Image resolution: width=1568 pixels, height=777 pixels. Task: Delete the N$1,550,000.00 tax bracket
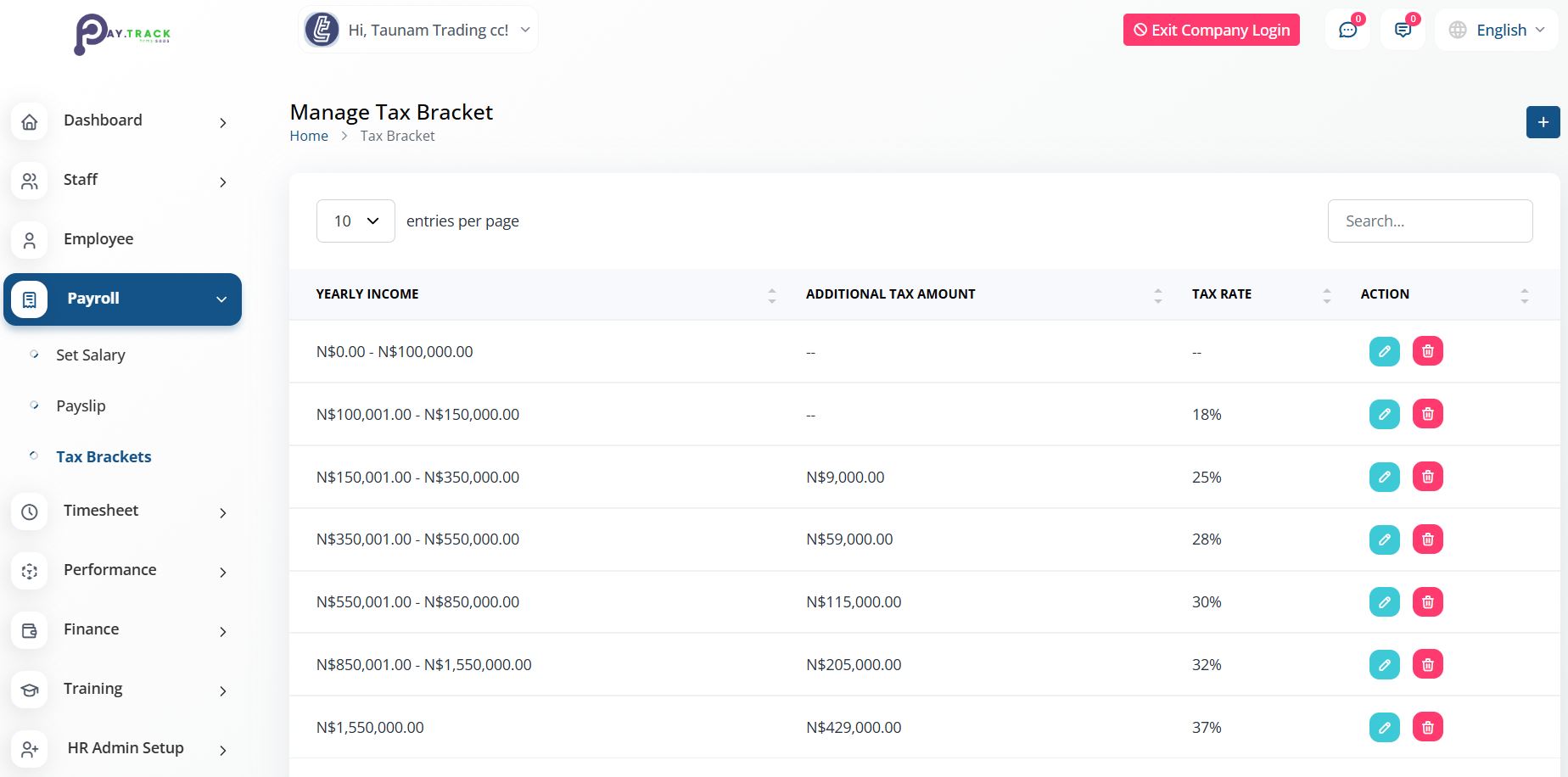(x=1428, y=727)
